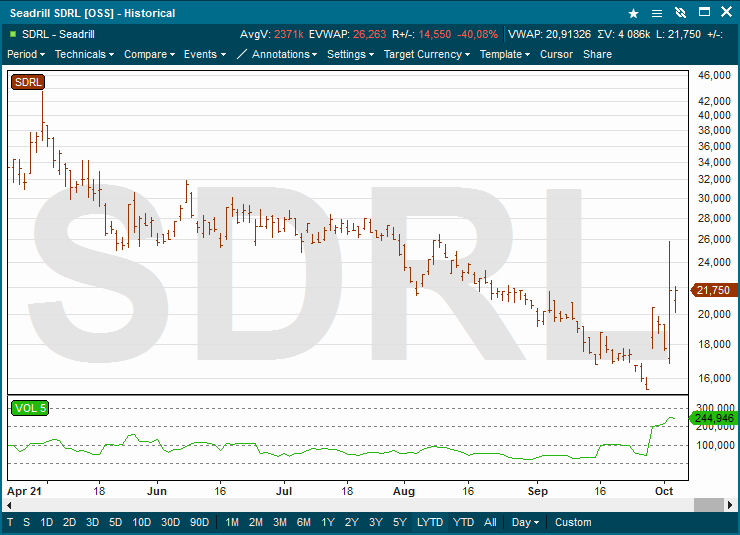Select the 6M time range

coord(304,522)
